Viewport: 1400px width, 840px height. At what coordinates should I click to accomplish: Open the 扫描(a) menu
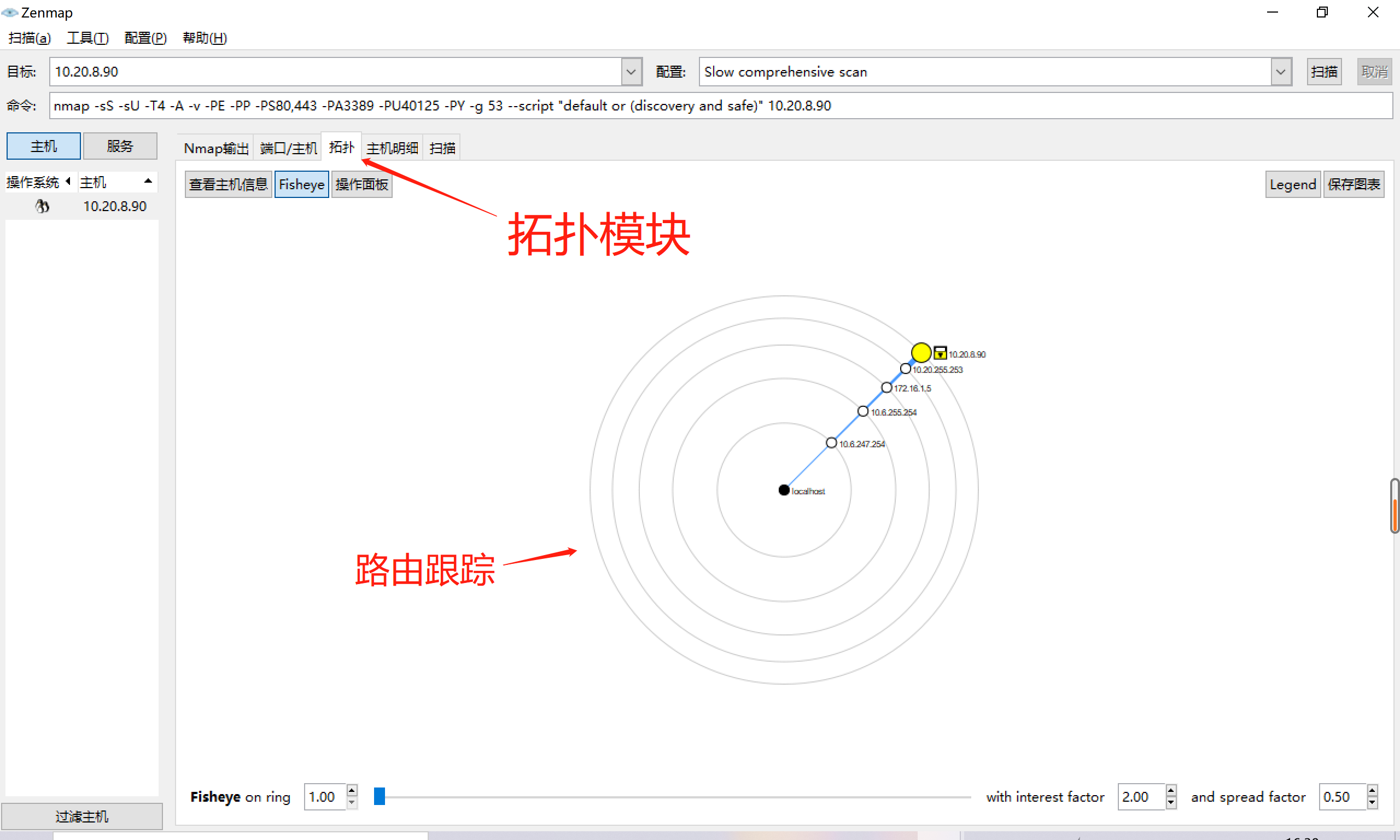pyautogui.click(x=30, y=38)
